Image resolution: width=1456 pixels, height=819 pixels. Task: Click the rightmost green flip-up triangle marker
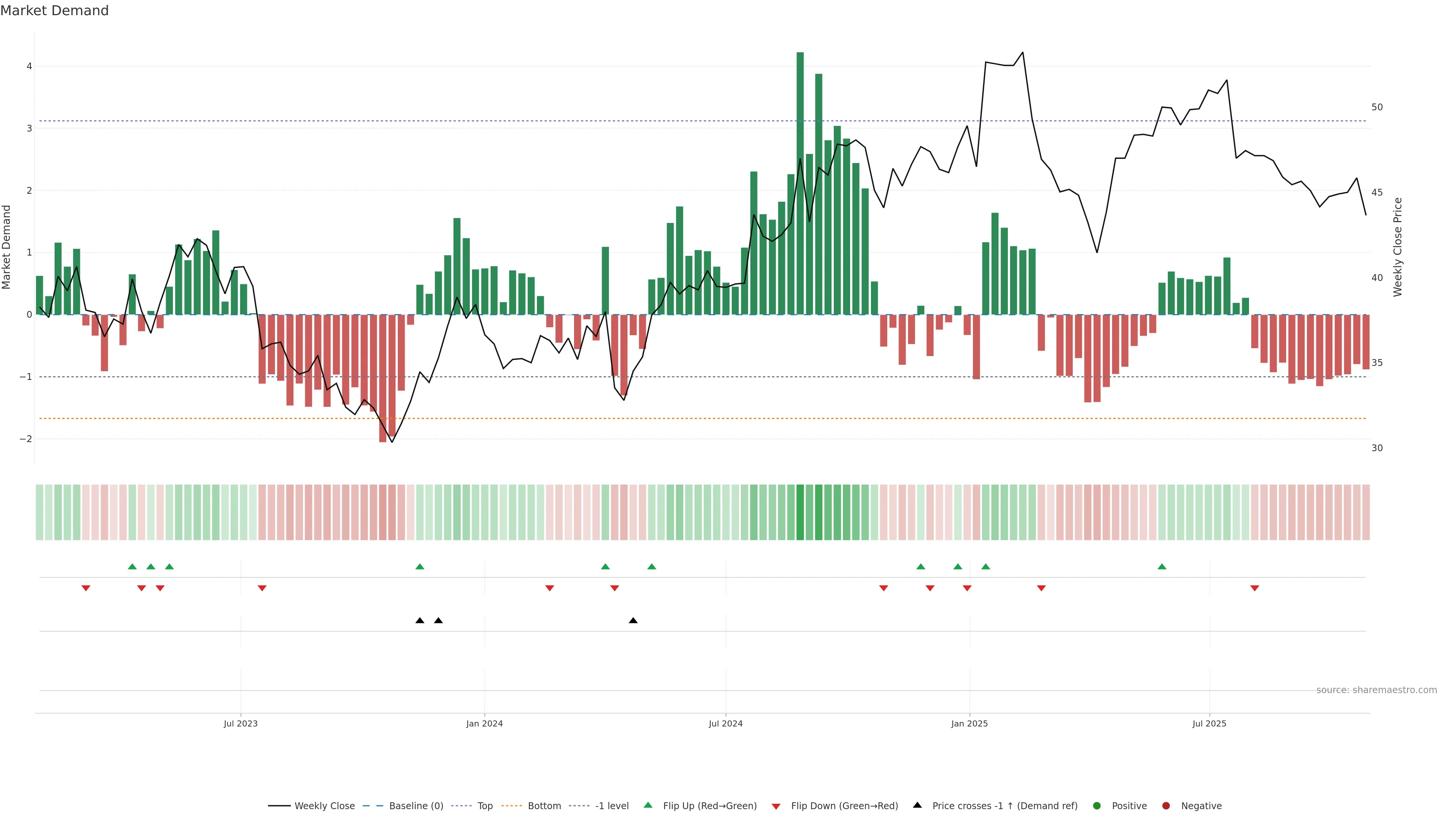(x=1162, y=566)
